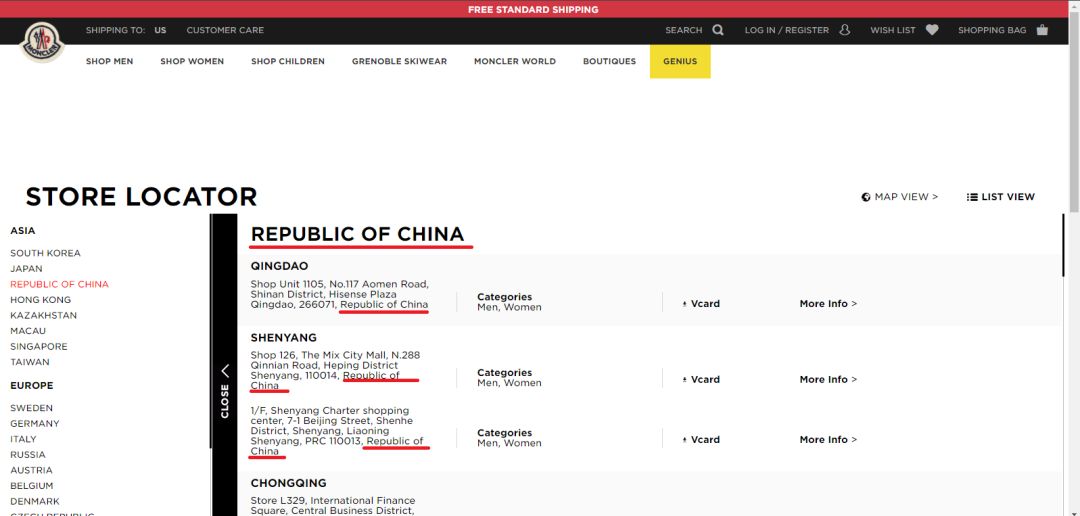
Task: Expand More Info for Qingdao store
Action: [x=828, y=304]
